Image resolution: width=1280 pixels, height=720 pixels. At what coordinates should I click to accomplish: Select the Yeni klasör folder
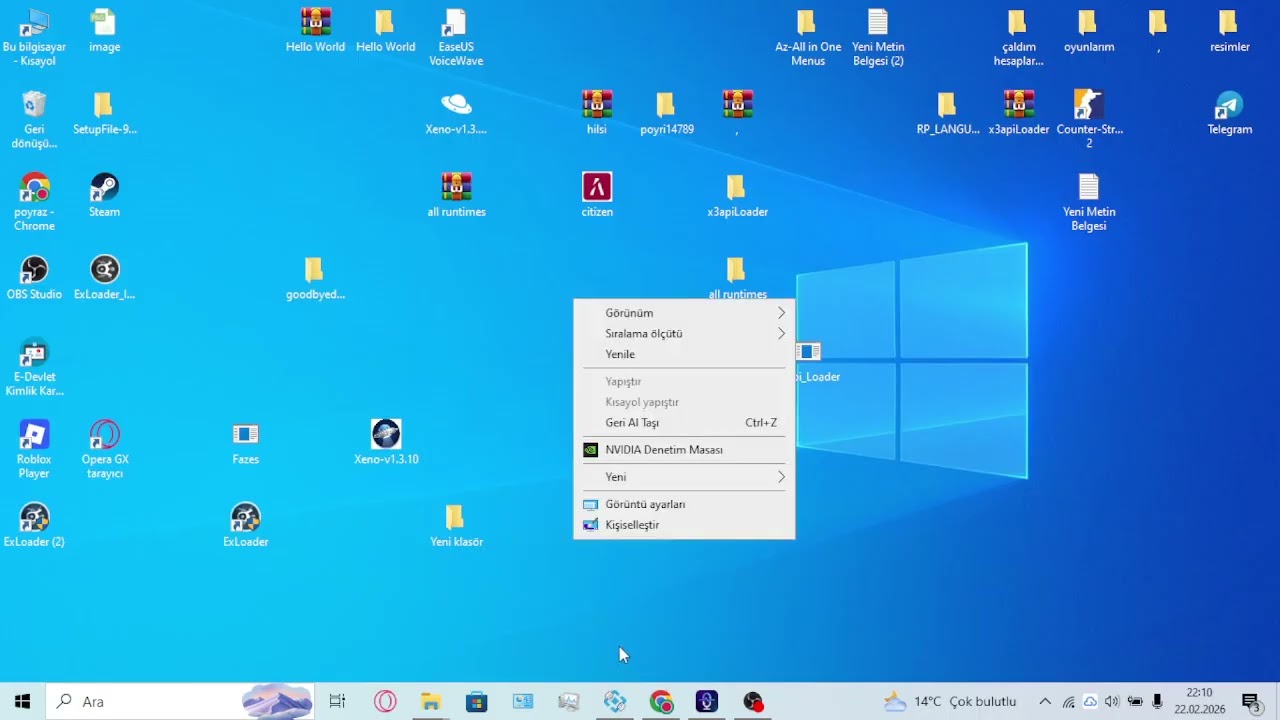pos(456,526)
